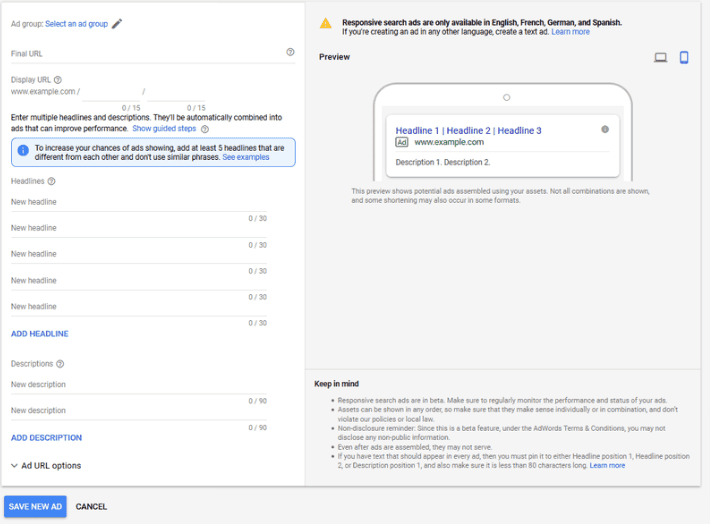Click blue info icon in headlines tip
Screen dimensions: 710x524
point(23,150)
